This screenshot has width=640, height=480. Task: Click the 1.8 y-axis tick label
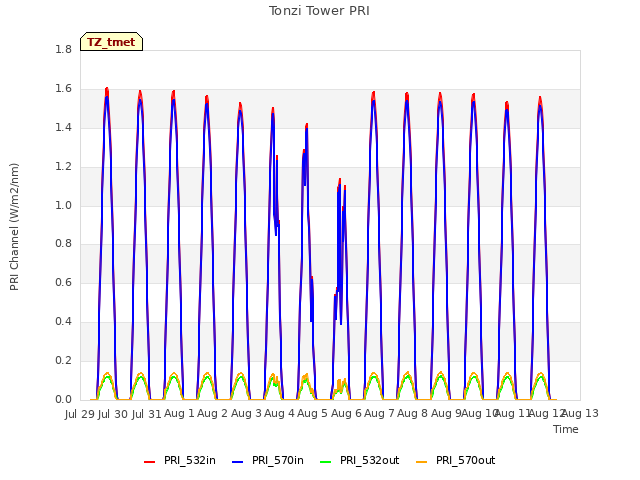[x=63, y=49]
